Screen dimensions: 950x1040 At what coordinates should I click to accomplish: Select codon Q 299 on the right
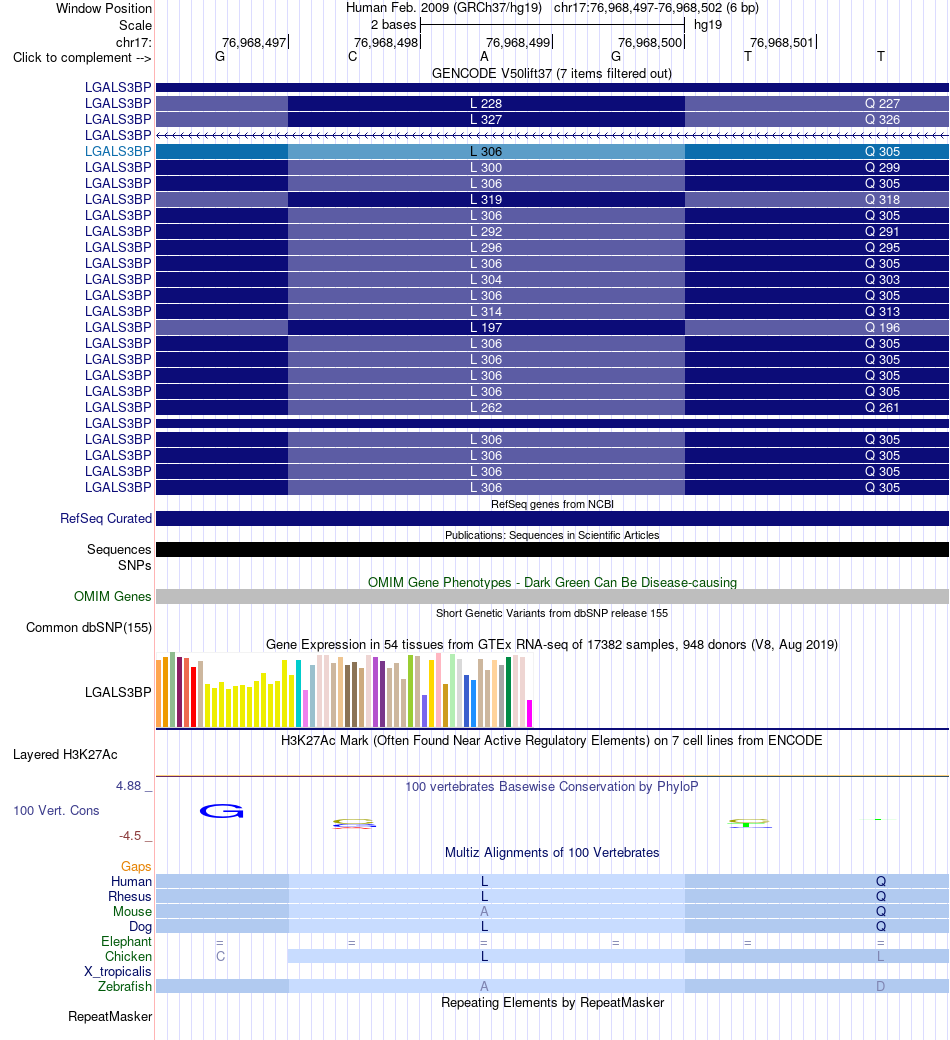click(x=882, y=168)
